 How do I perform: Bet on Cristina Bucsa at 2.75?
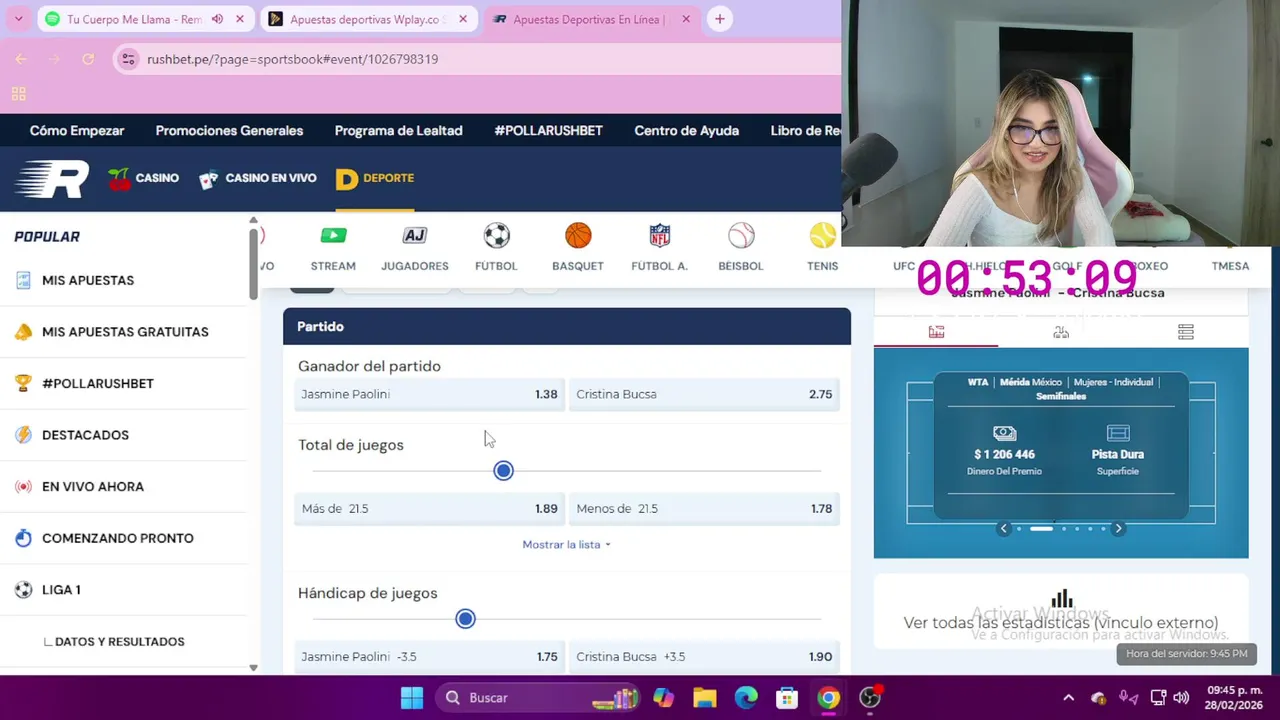[704, 394]
